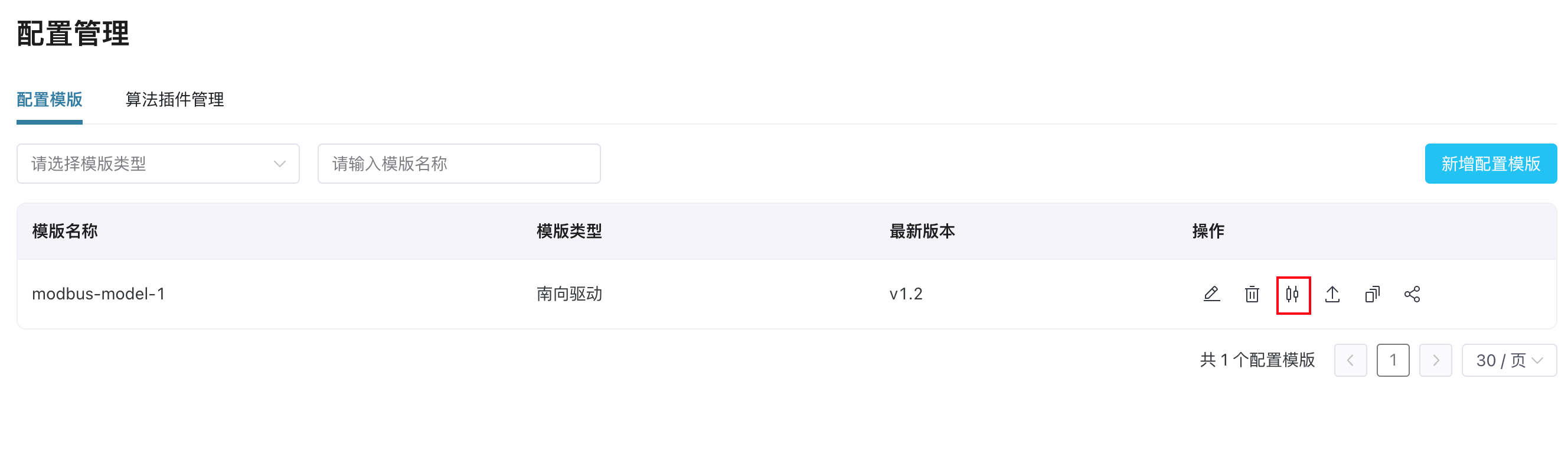
Task: Click the 最新版本 column header
Action: click(x=922, y=231)
